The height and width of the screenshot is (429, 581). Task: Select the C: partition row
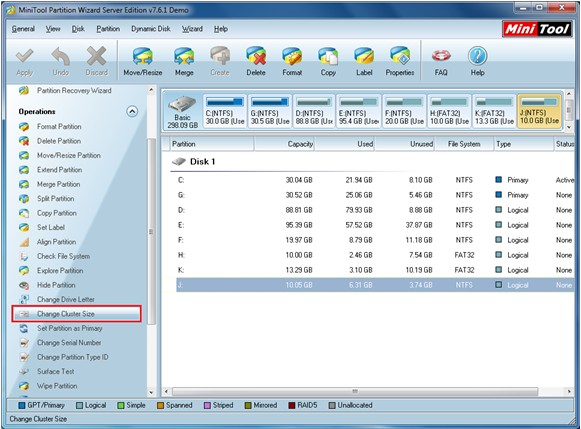tap(375, 180)
